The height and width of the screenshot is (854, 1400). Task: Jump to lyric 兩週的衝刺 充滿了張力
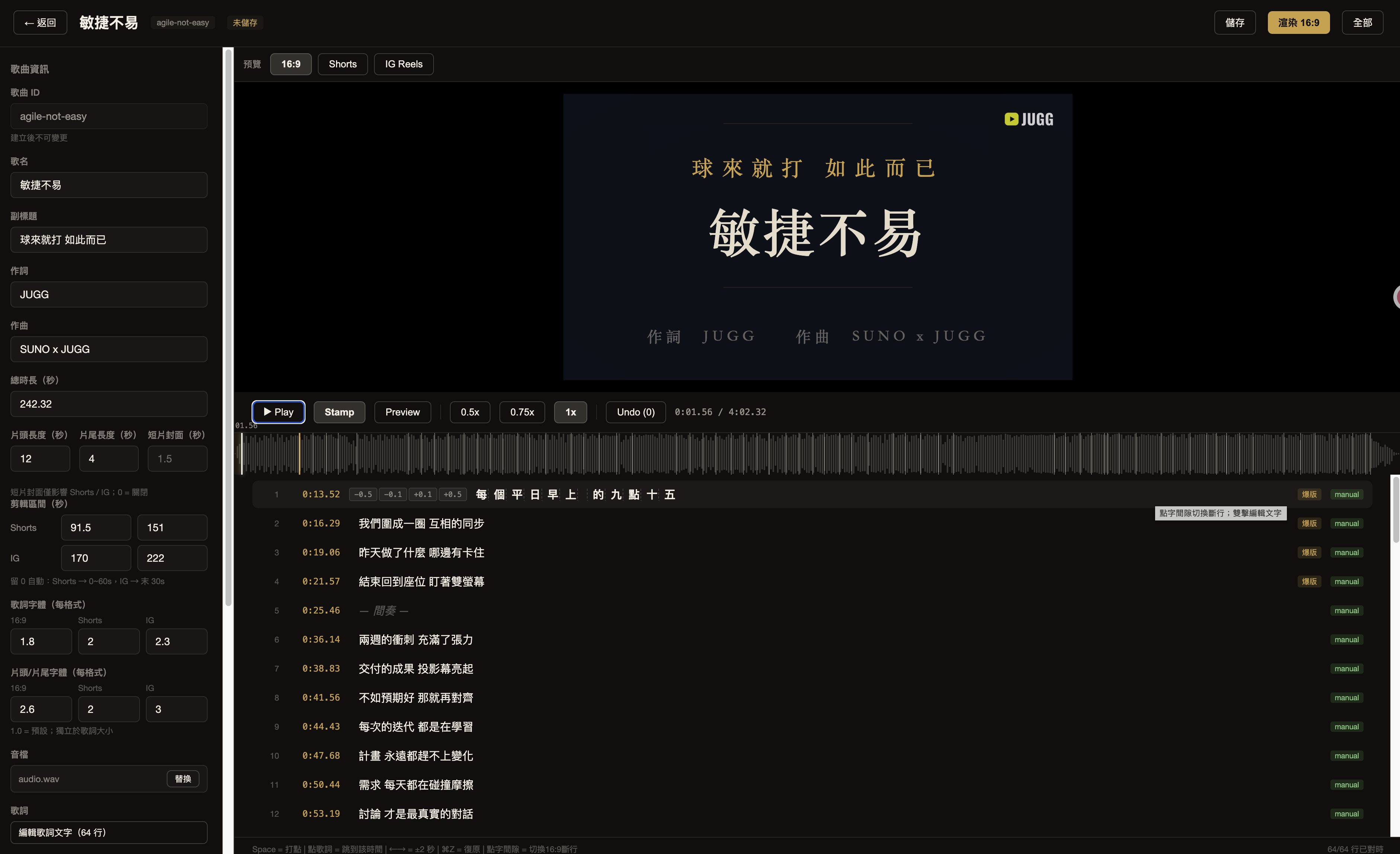415,640
